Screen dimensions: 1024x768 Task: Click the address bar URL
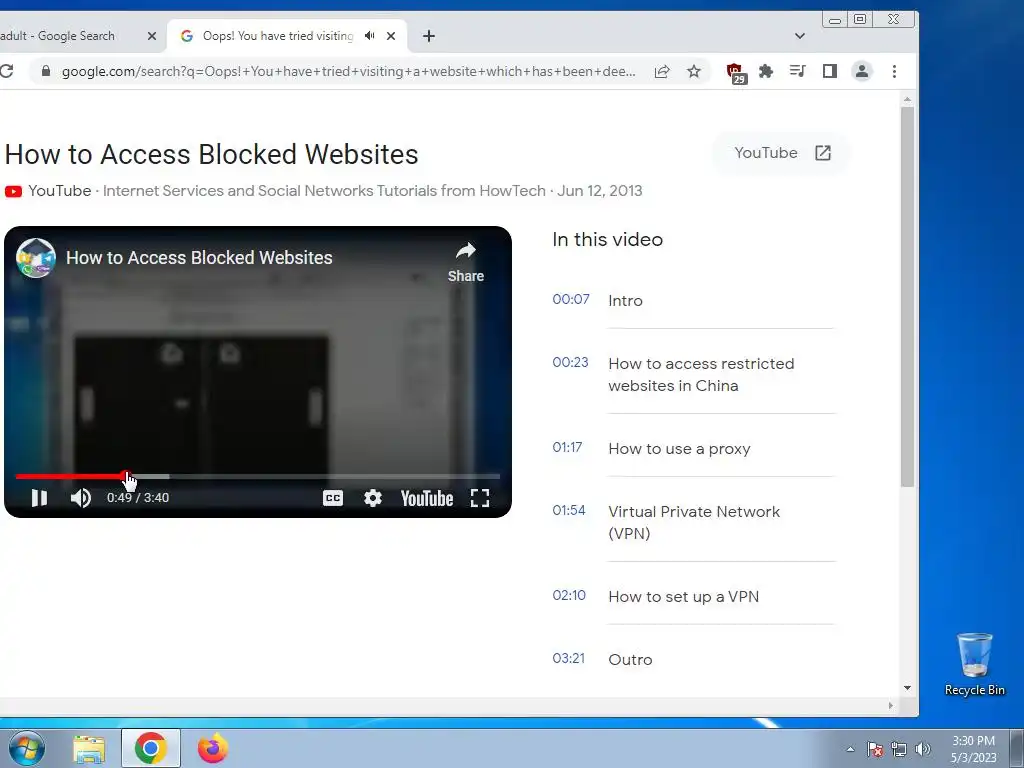(348, 71)
